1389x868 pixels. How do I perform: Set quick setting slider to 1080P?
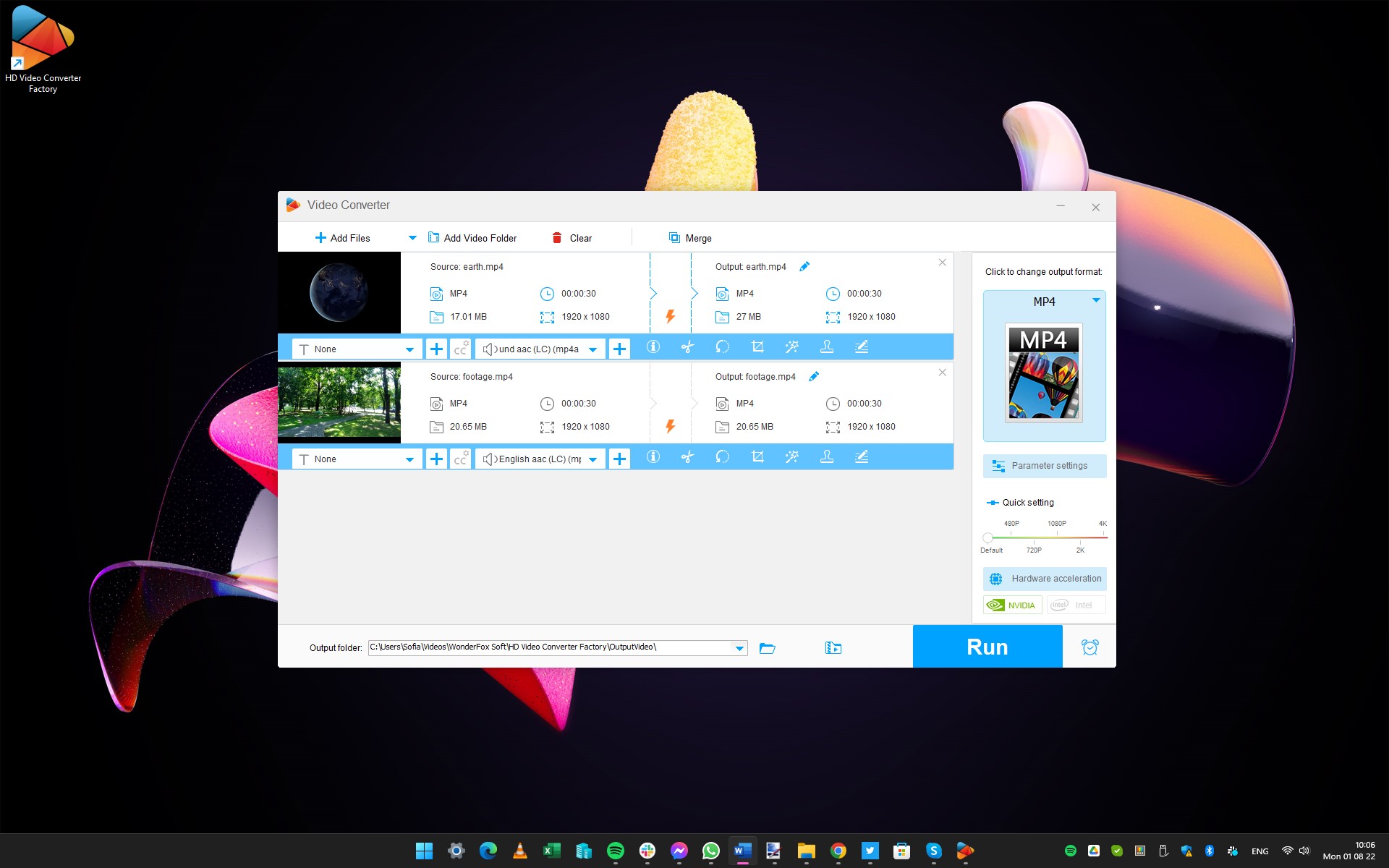(1057, 537)
